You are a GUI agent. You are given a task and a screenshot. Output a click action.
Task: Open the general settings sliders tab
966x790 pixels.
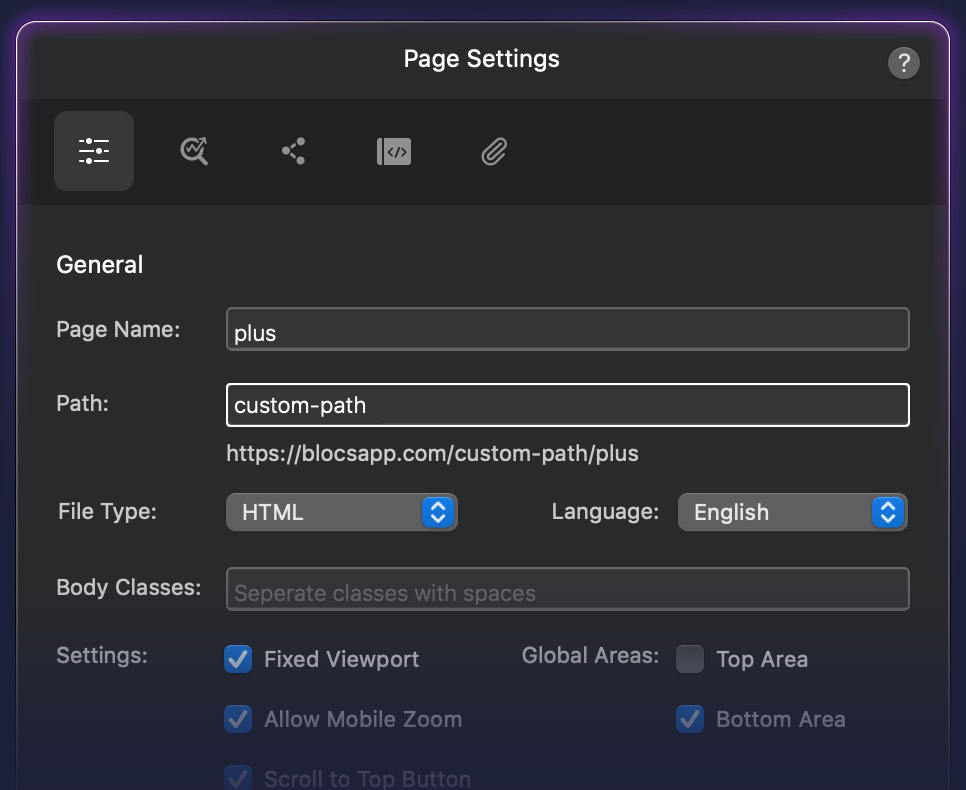pyautogui.click(x=94, y=151)
